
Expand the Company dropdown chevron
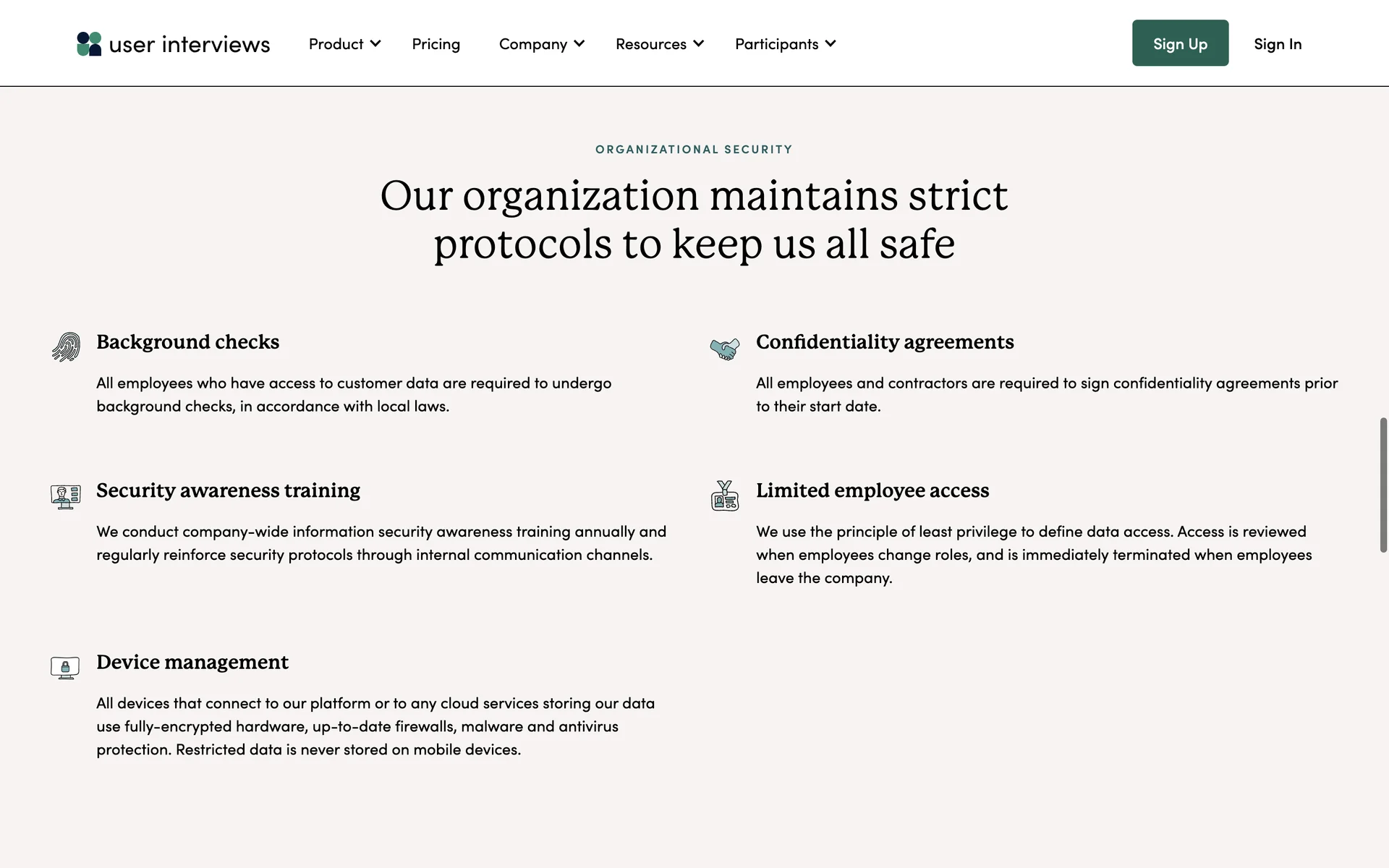(579, 43)
